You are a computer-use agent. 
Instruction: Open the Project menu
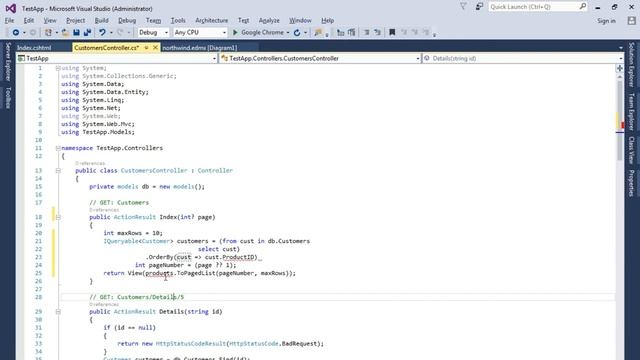(76, 20)
